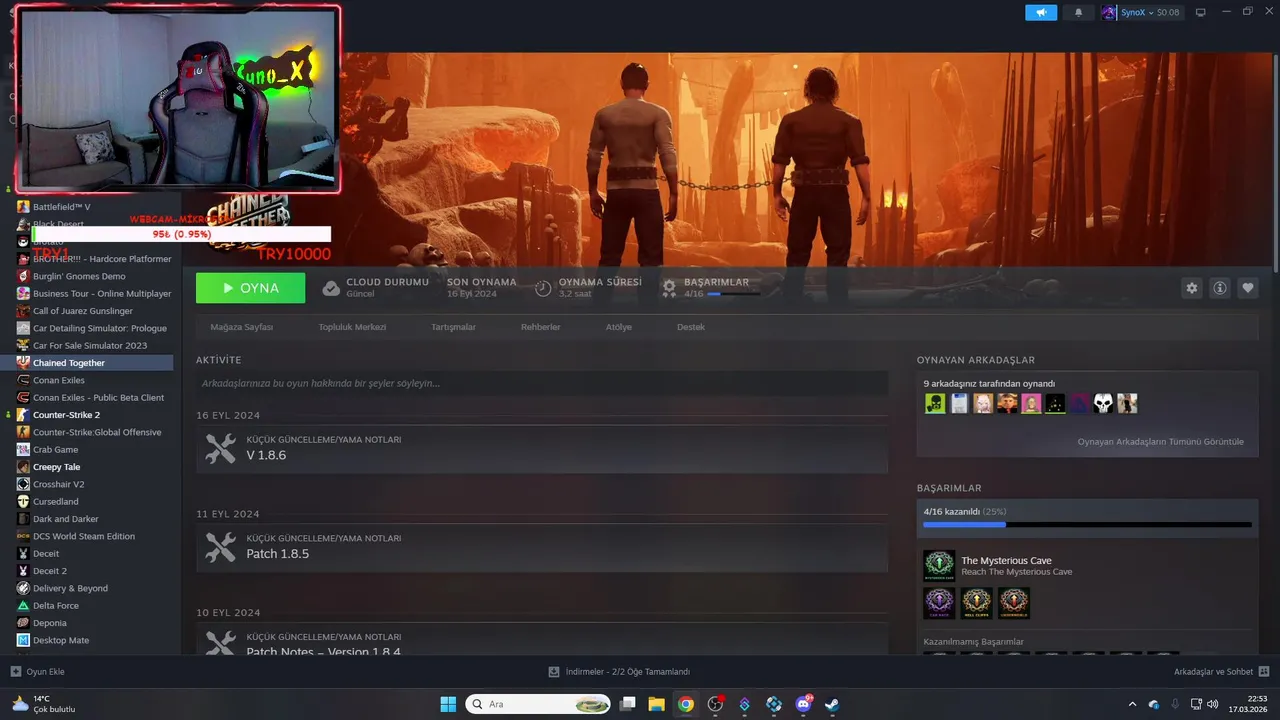Viewport: 1280px width, 720px height.
Task: Open SynoX account dropdown
Action: click(1141, 13)
